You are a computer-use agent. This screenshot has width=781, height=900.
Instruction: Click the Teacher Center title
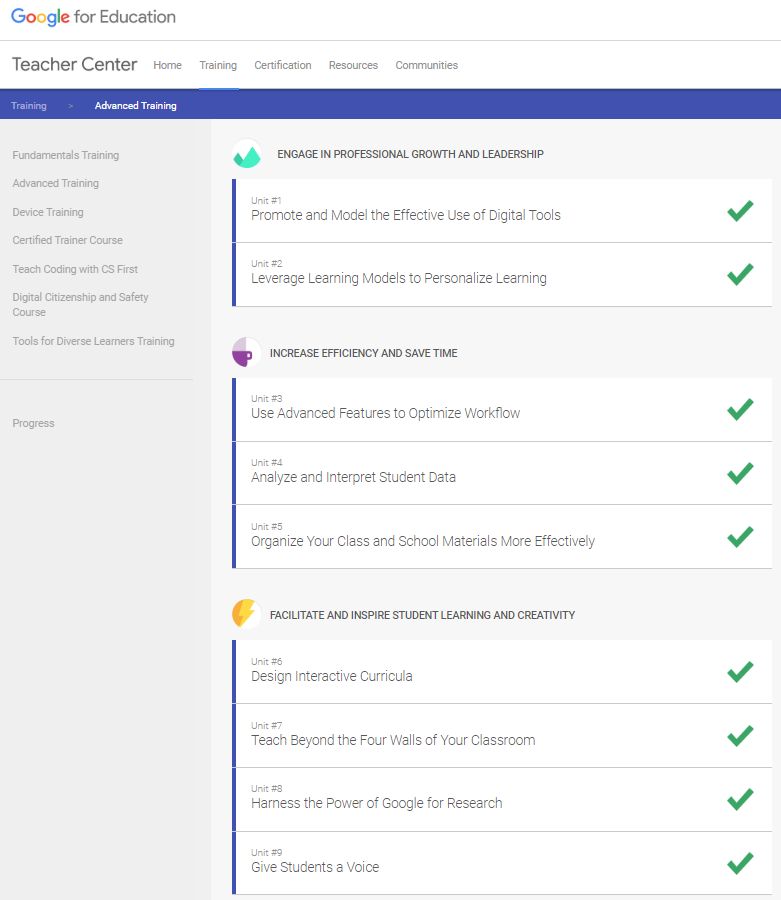(x=75, y=64)
